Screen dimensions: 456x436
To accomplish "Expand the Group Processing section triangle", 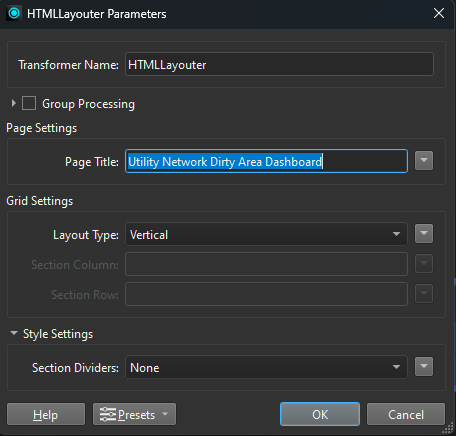I will tap(14, 103).
